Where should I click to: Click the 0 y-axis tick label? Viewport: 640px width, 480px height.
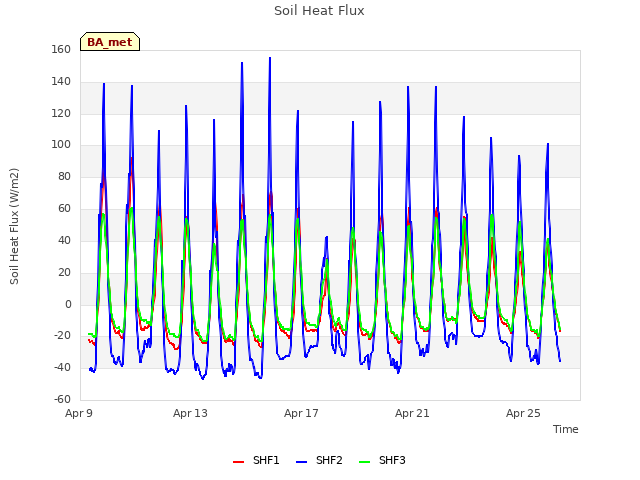(x=68, y=304)
